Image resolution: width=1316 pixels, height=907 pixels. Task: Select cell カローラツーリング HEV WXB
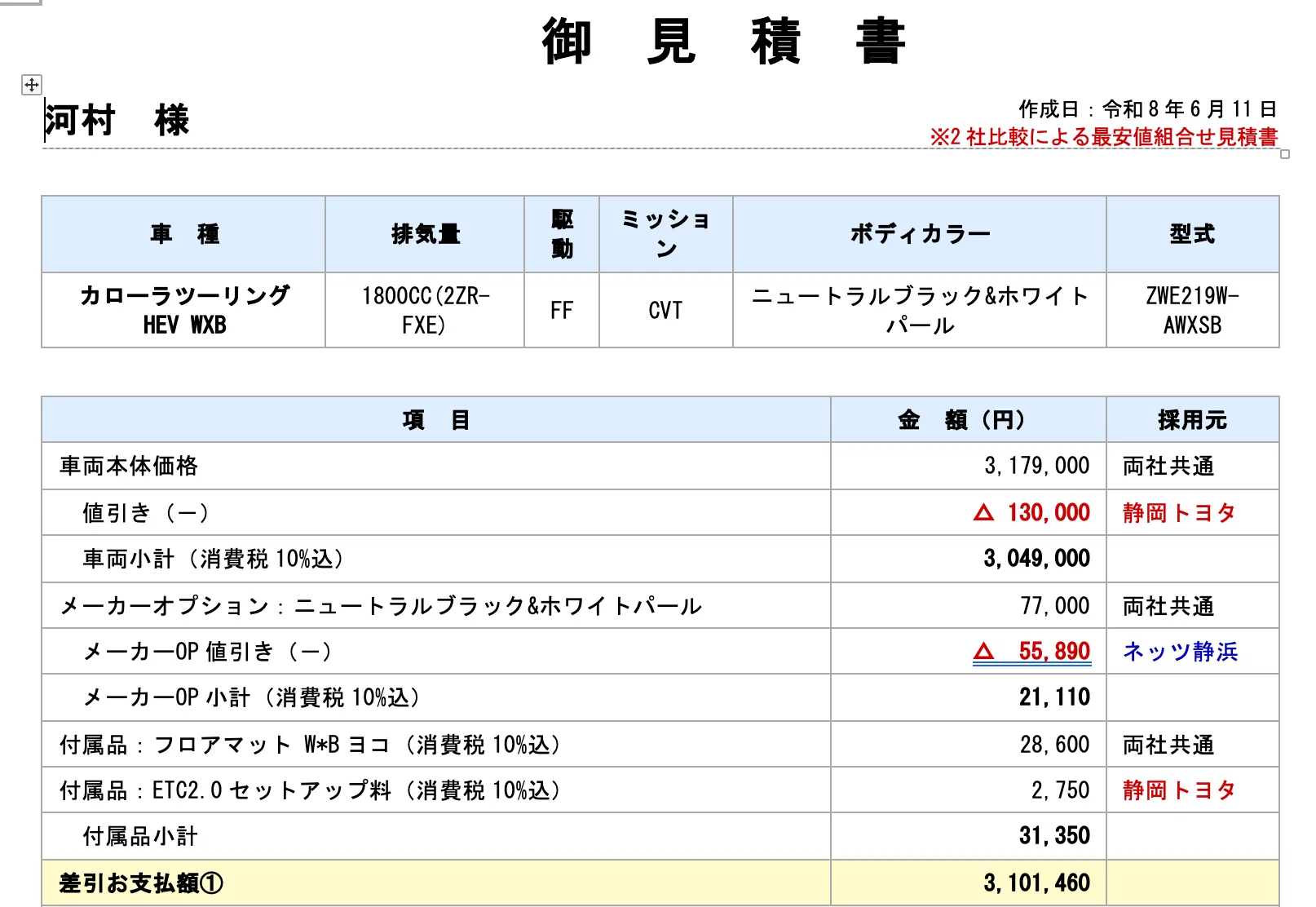(x=183, y=310)
